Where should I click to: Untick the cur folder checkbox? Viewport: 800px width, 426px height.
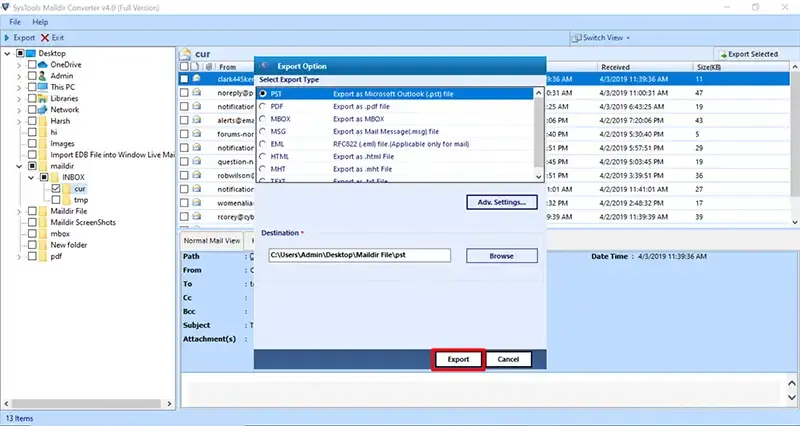click(56, 189)
